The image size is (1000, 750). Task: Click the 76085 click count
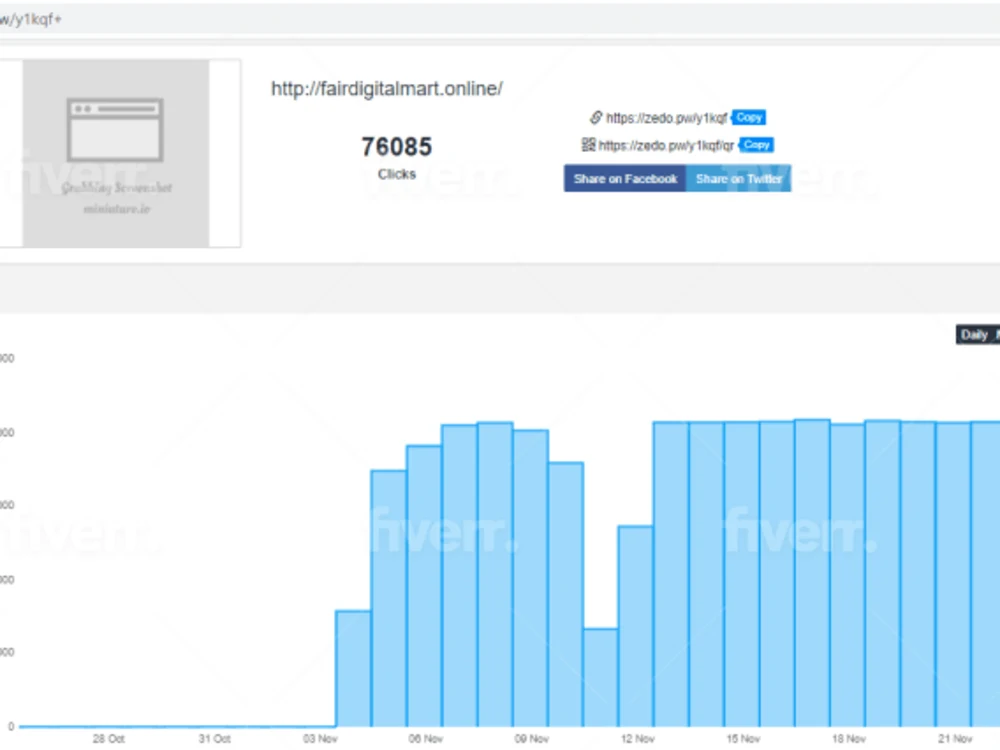(397, 147)
